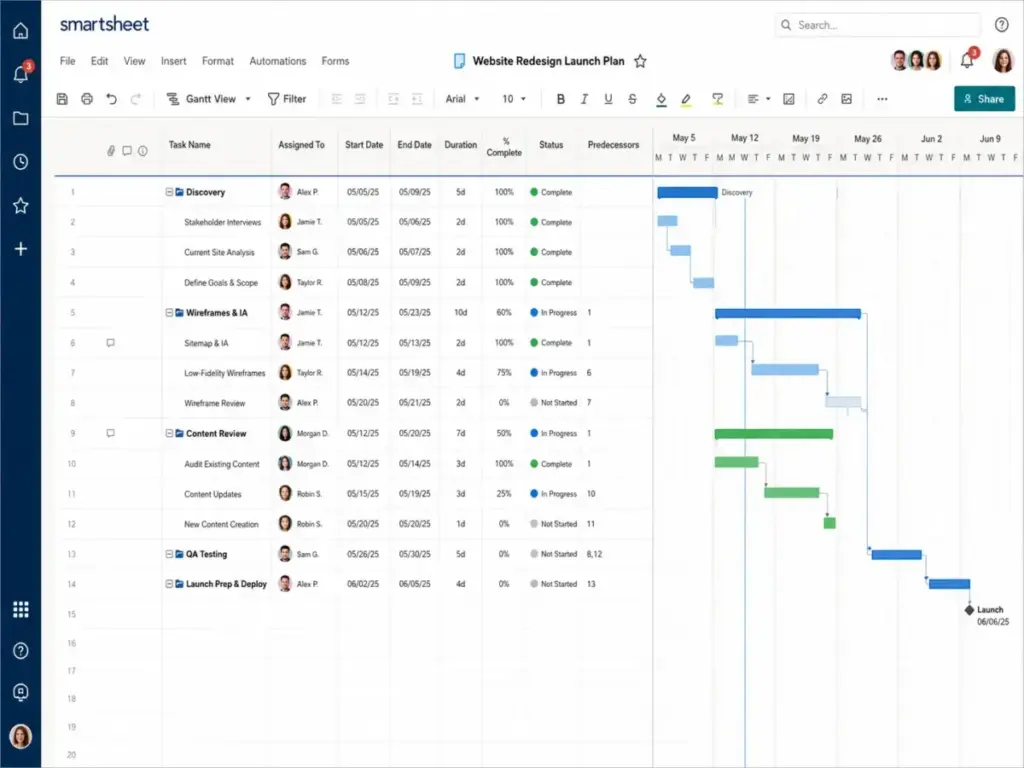1024x768 pixels.
Task: Open the Browse folder in the sidebar
Action: [21, 118]
